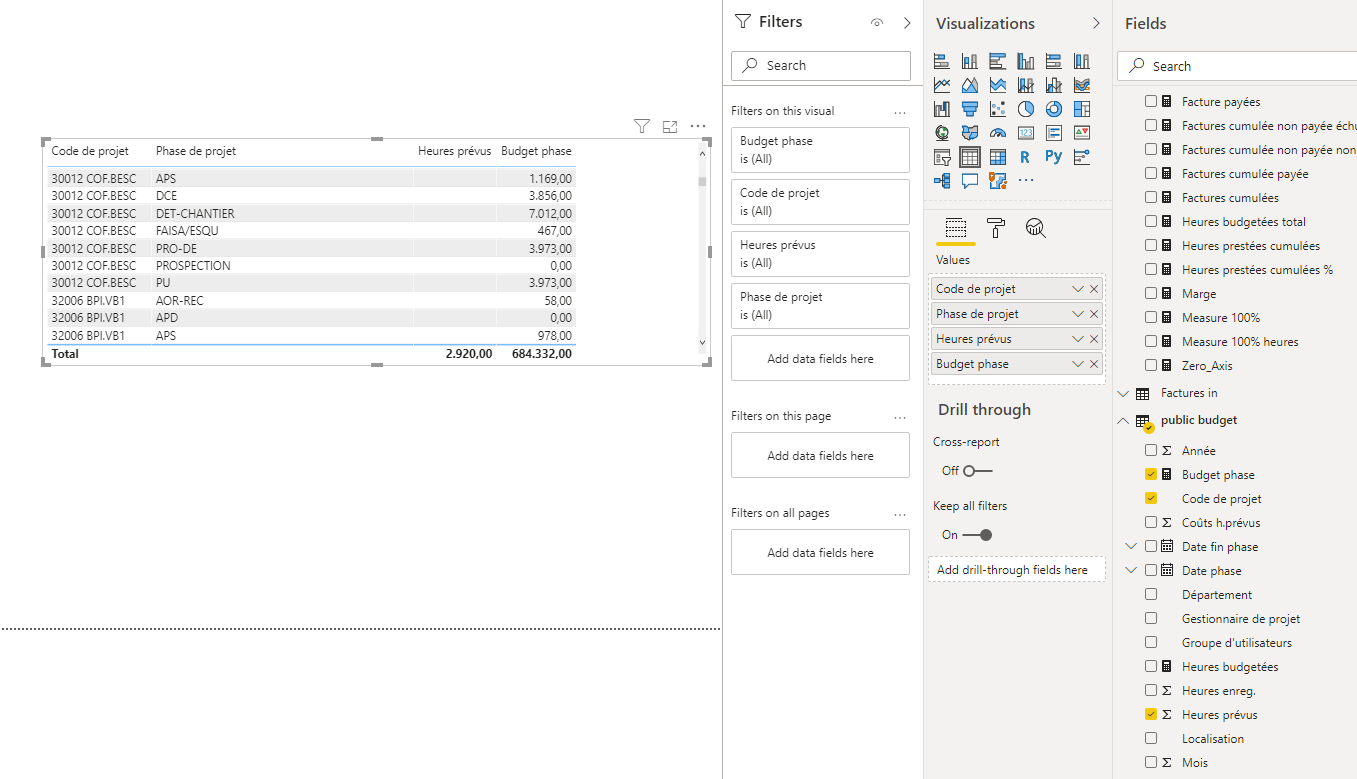Remove Phase de projet from Values
The image size is (1357, 779).
pyautogui.click(x=1094, y=314)
